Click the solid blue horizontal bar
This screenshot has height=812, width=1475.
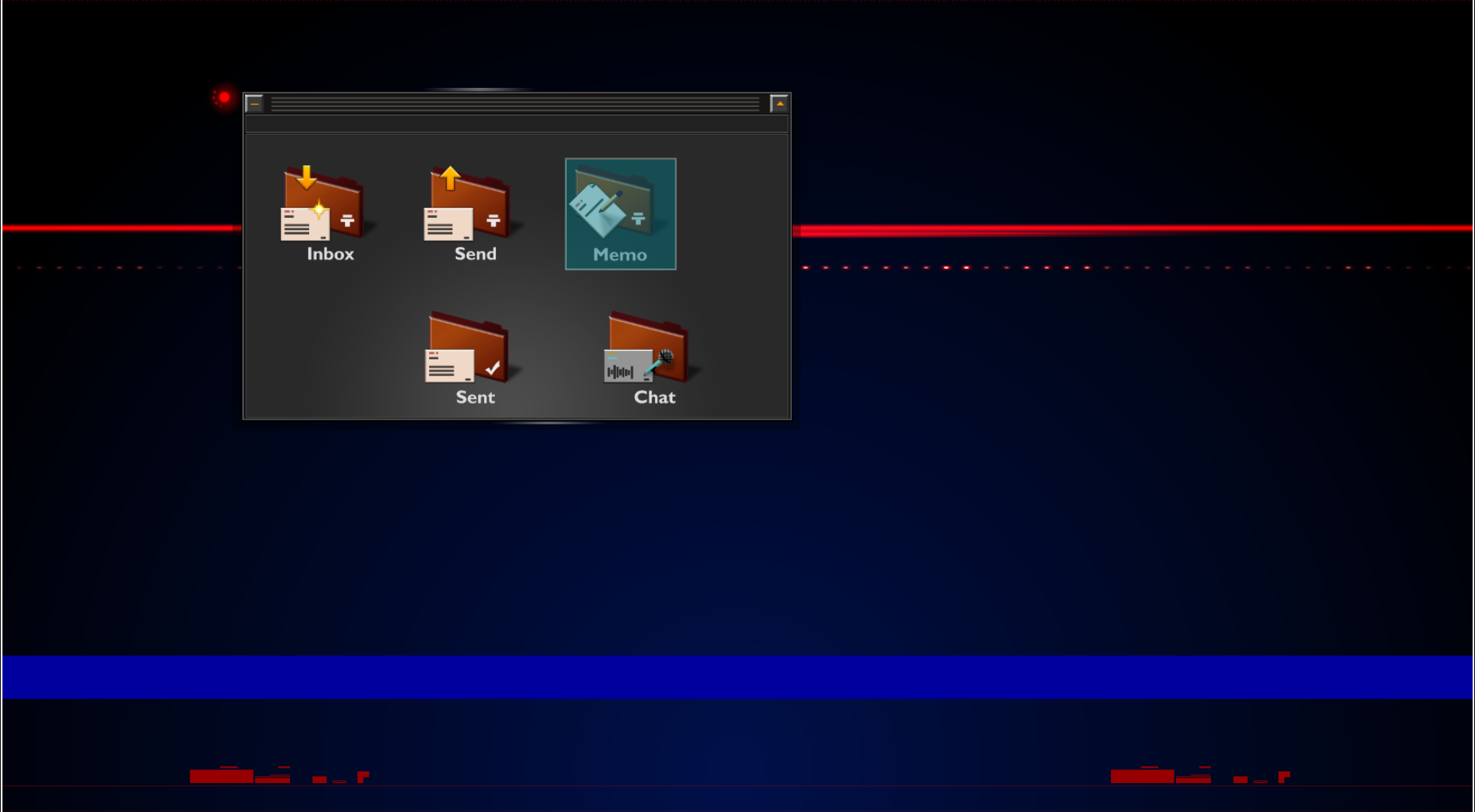[737, 677]
